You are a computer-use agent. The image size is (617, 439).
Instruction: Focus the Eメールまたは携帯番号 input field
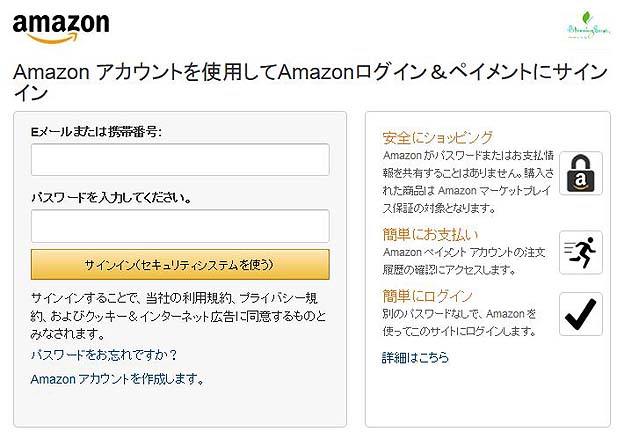(180, 159)
